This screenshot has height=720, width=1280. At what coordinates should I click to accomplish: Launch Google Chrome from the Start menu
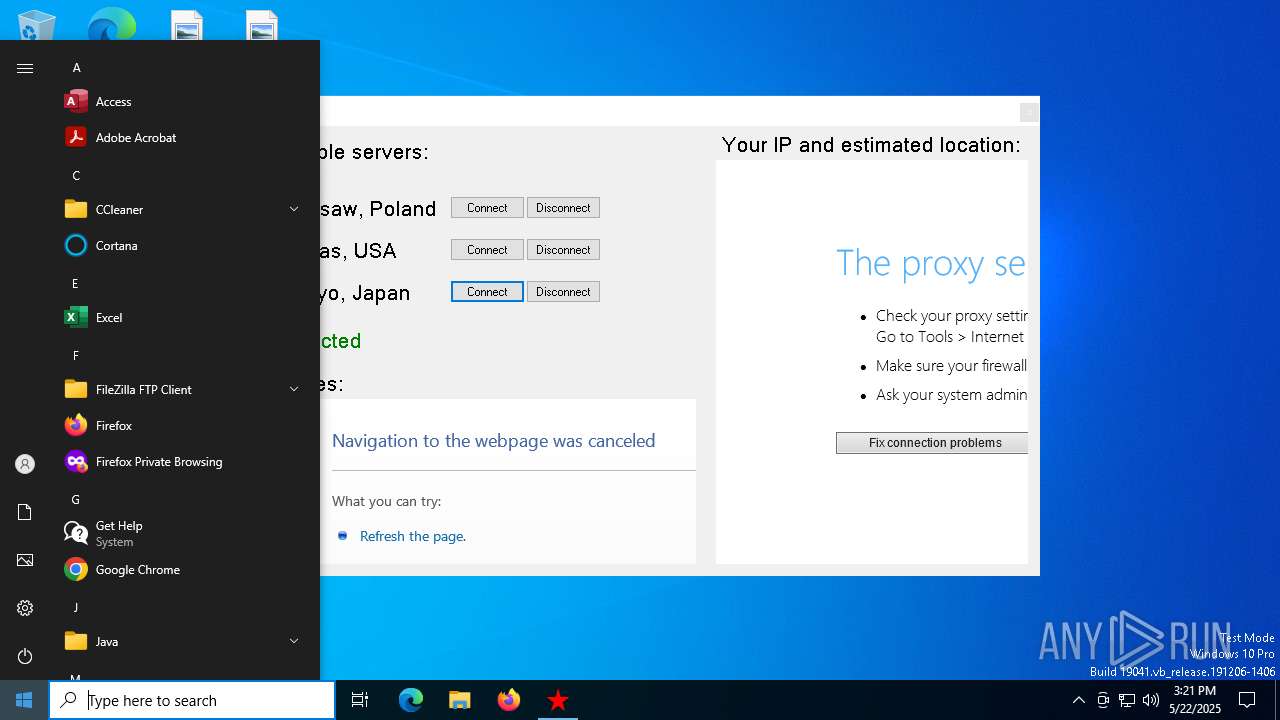[x=180, y=570]
